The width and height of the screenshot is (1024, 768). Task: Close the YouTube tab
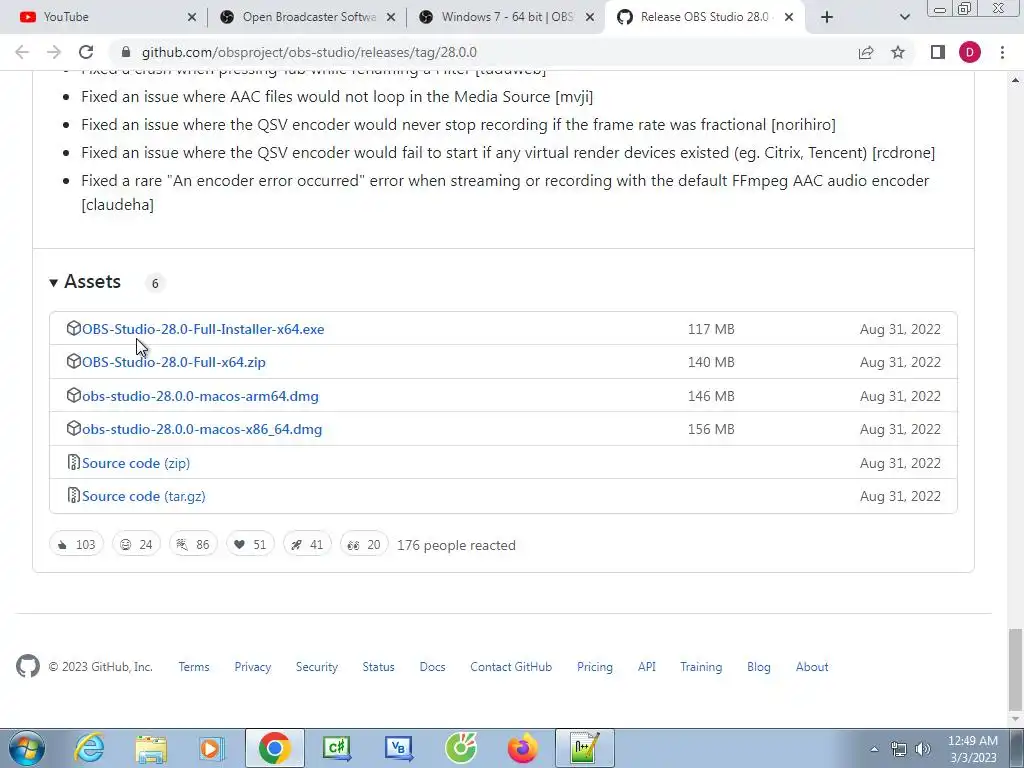pos(191,17)
